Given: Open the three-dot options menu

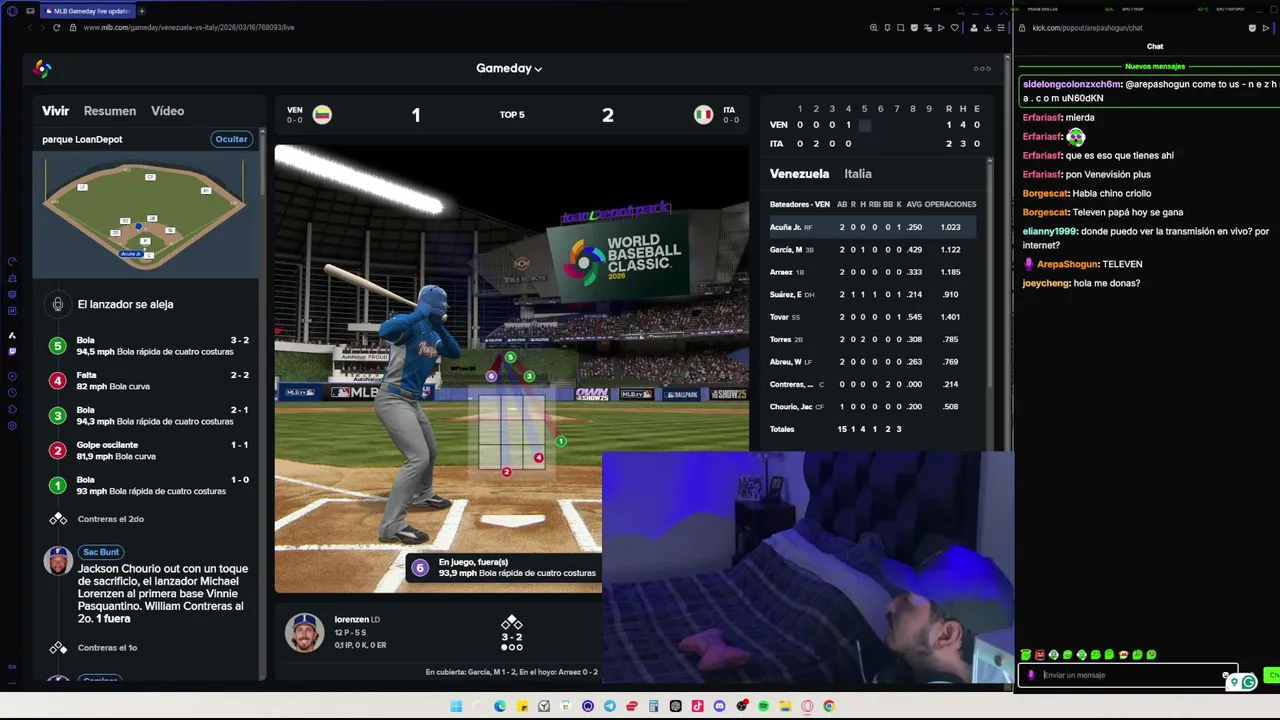Looking at the screenshot, I should click(x=982, y=69).
